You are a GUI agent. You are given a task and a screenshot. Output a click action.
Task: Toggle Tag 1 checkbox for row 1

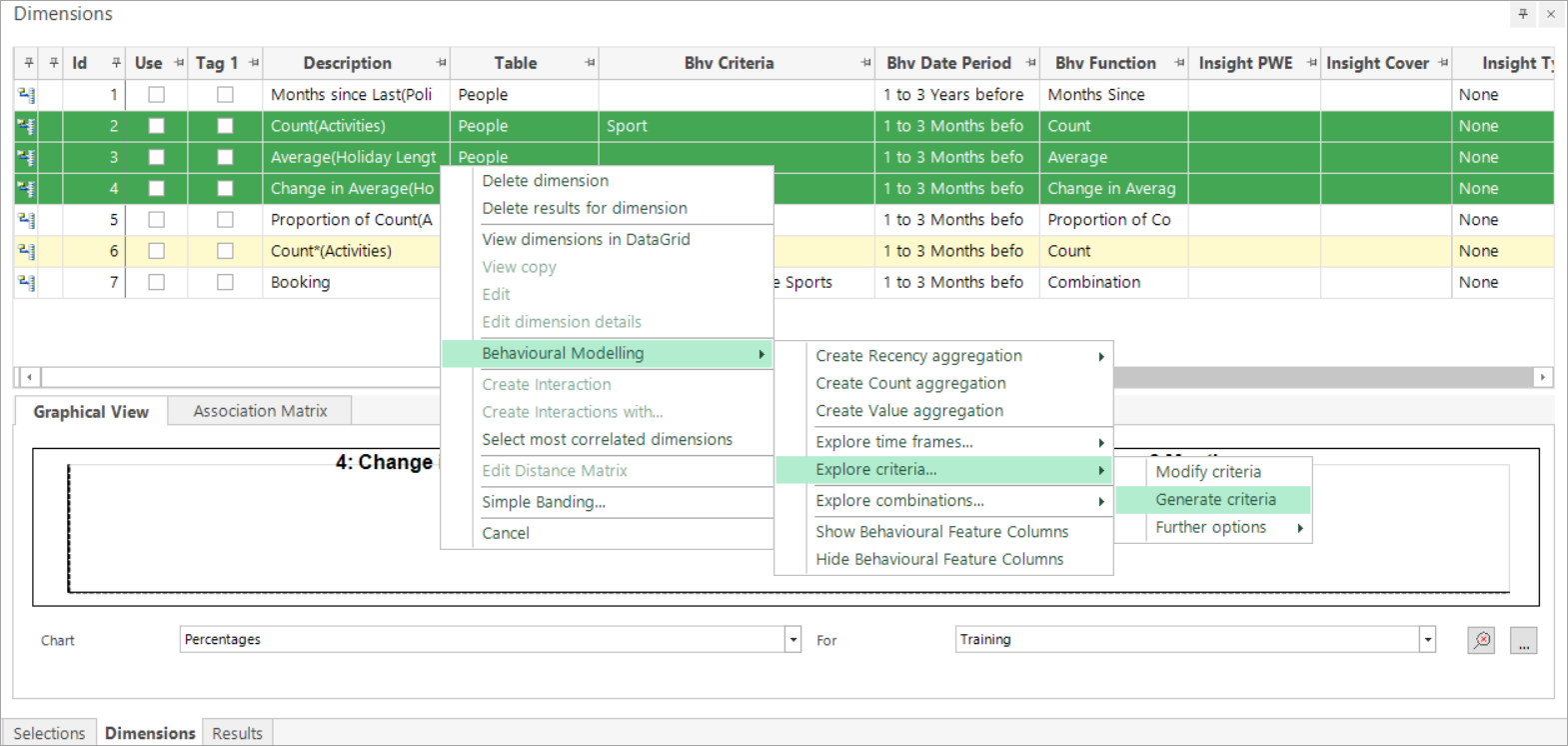[x=225, y=95]
